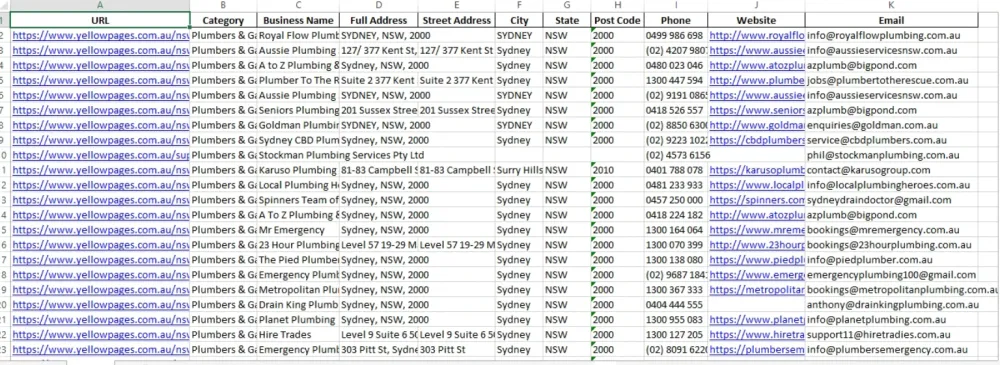The height and width of the screenshot is (365, 1000).
Task: Open yellowpages URL in Royal Flow Plumbing row
Action: (x=101, y=35)
